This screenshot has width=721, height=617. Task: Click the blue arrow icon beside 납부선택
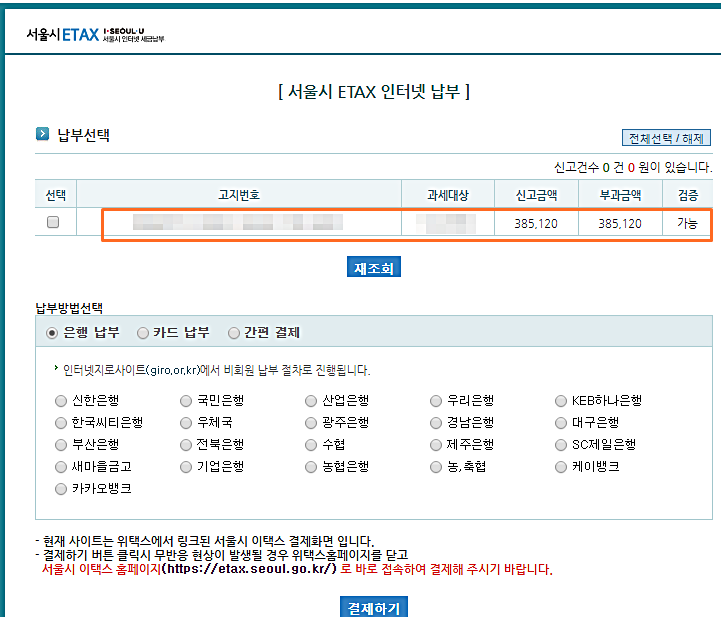pos(42,134)
